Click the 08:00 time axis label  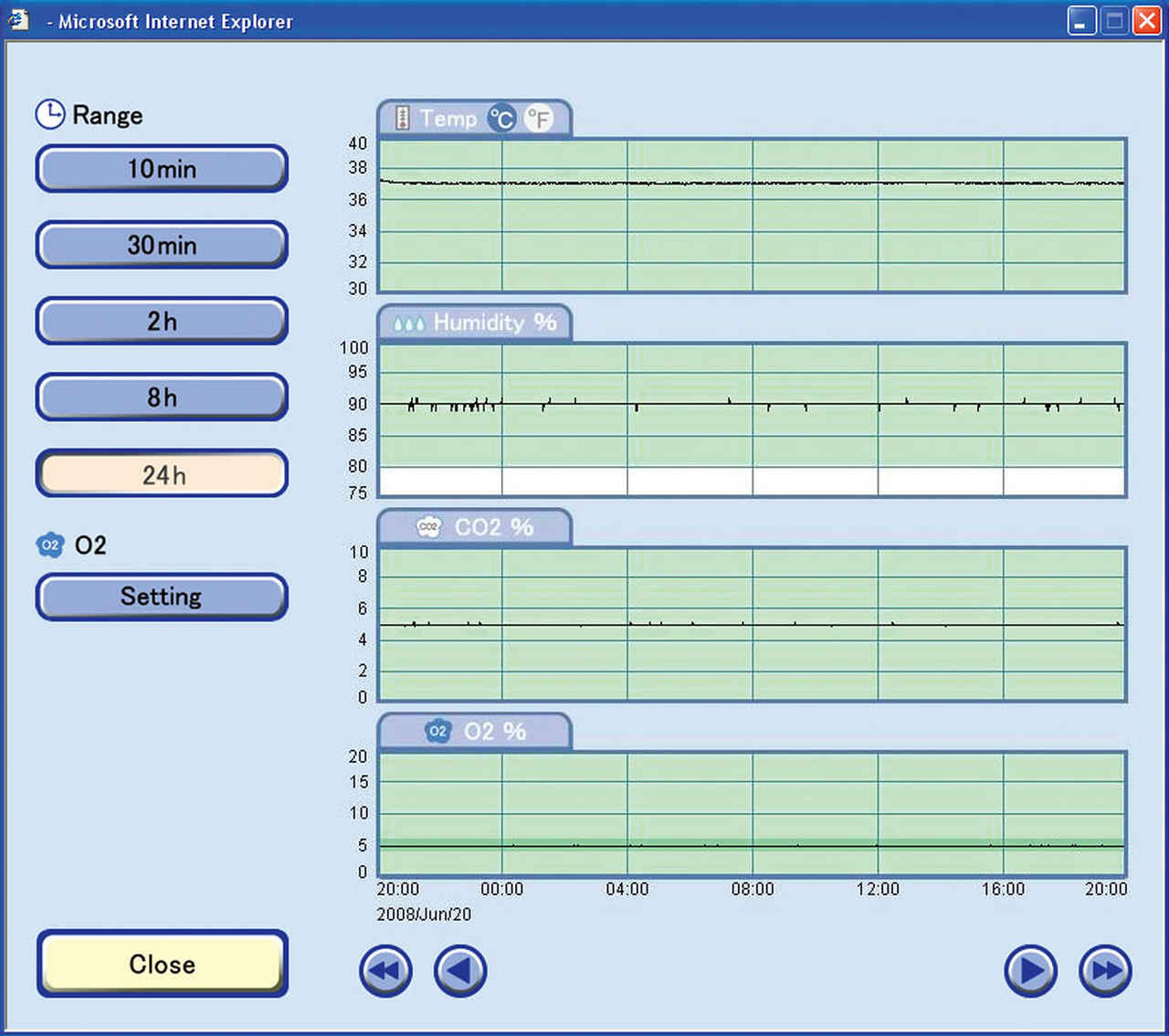(753, 889)
